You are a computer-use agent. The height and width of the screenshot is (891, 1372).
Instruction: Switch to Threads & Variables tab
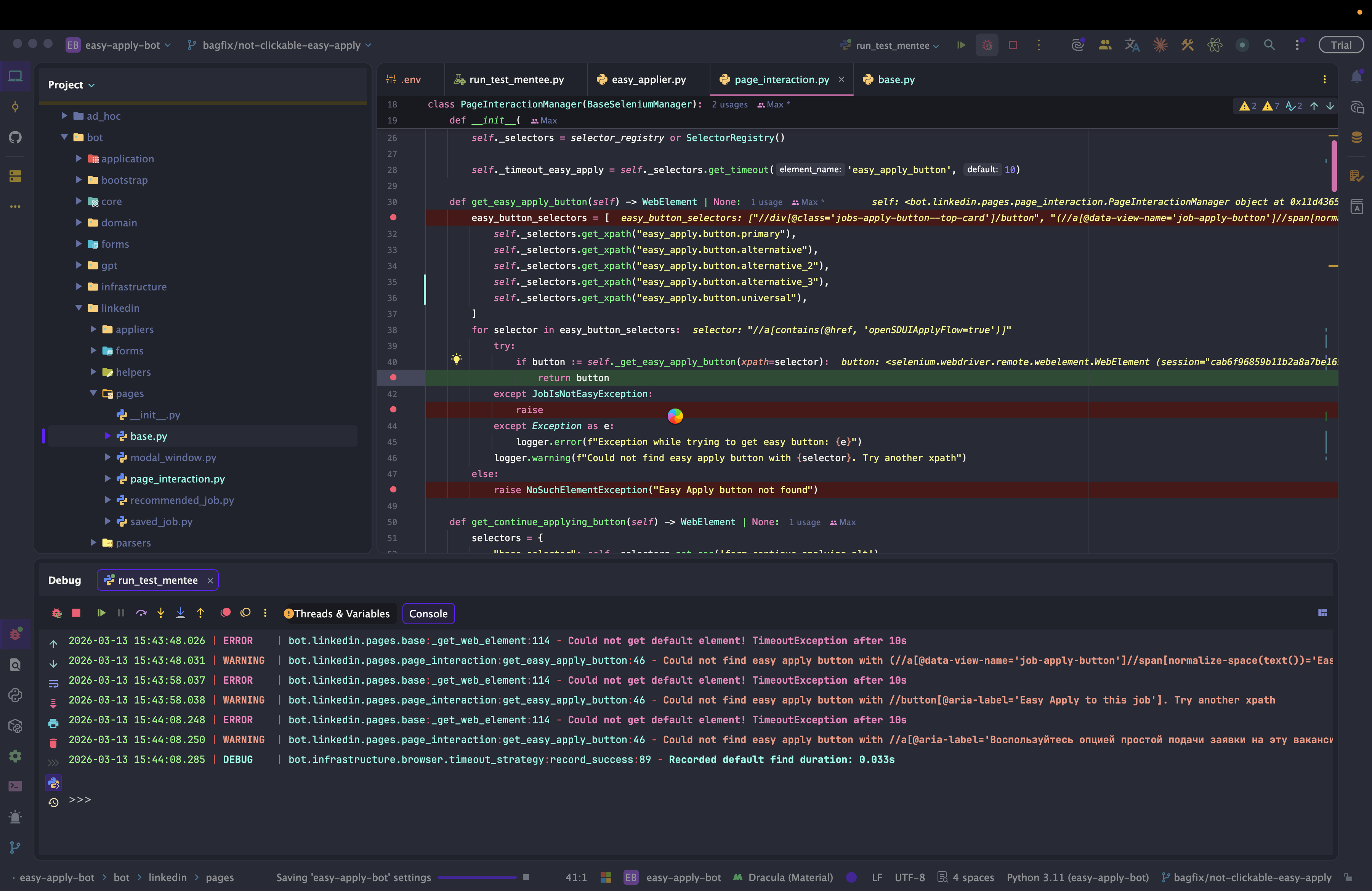341,614
